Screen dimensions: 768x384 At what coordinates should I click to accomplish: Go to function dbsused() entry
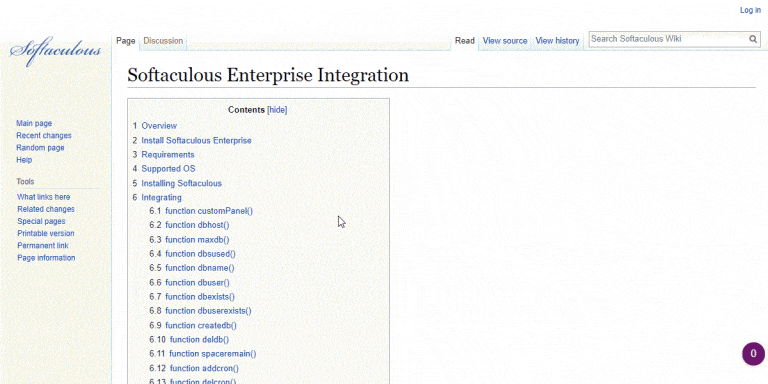click(x=200, y=254)
